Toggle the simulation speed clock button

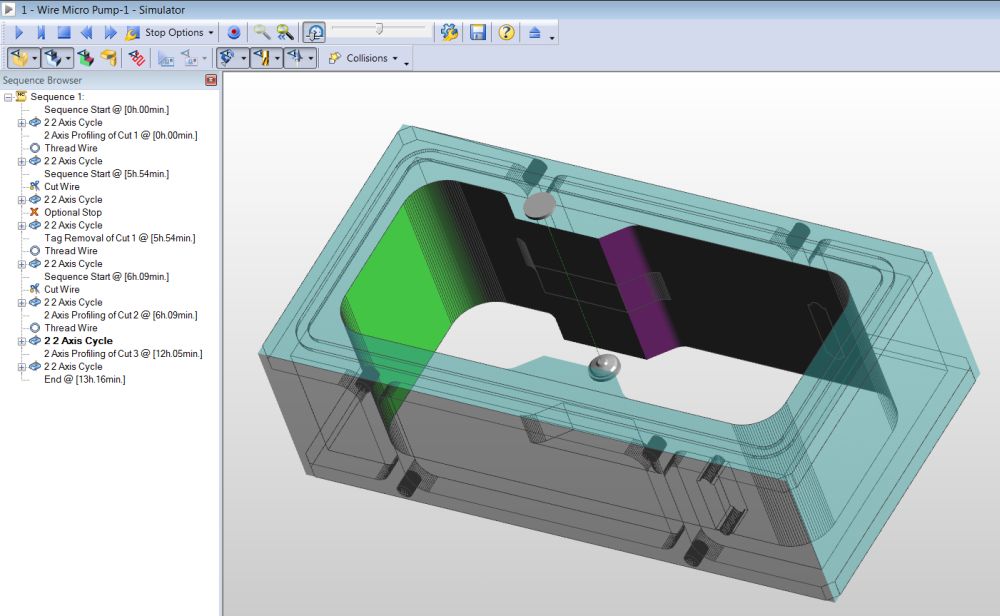314,32
